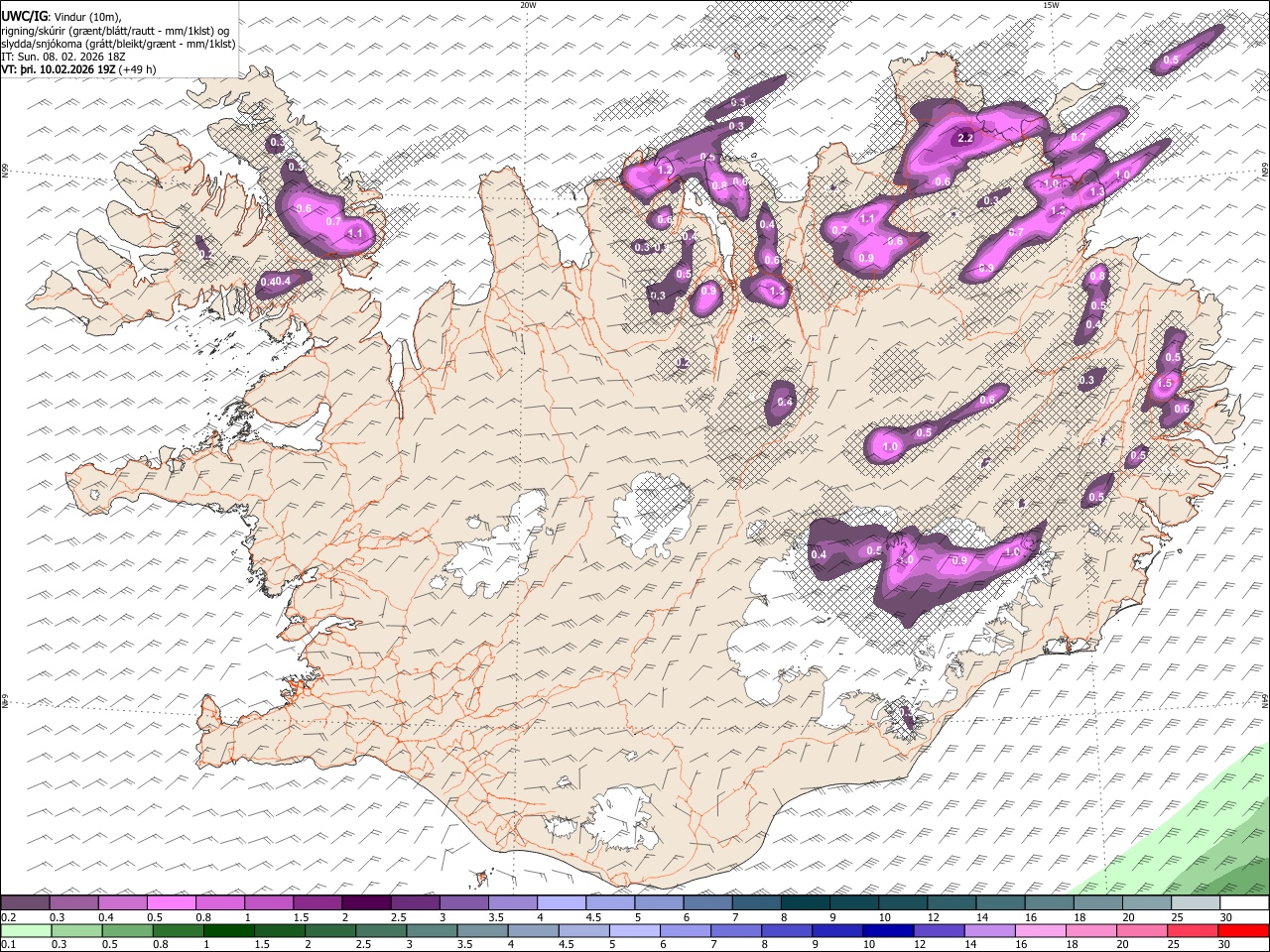Click the bright red lower swatch labeled 30
This screenshot has height=952, width=1270.
(1242, 930)
